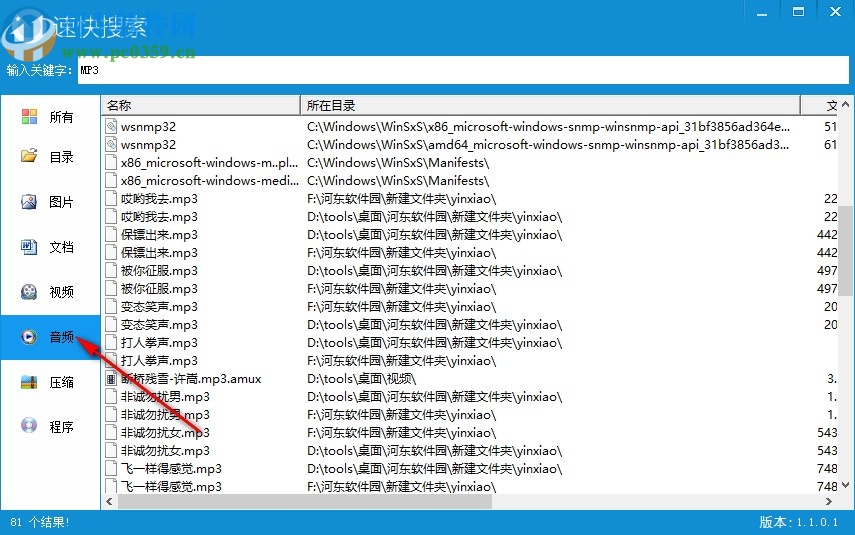Click the 音频 audio category icon
Image resolution: width=855 pixels, height=535 pixels.
[29, 336]
